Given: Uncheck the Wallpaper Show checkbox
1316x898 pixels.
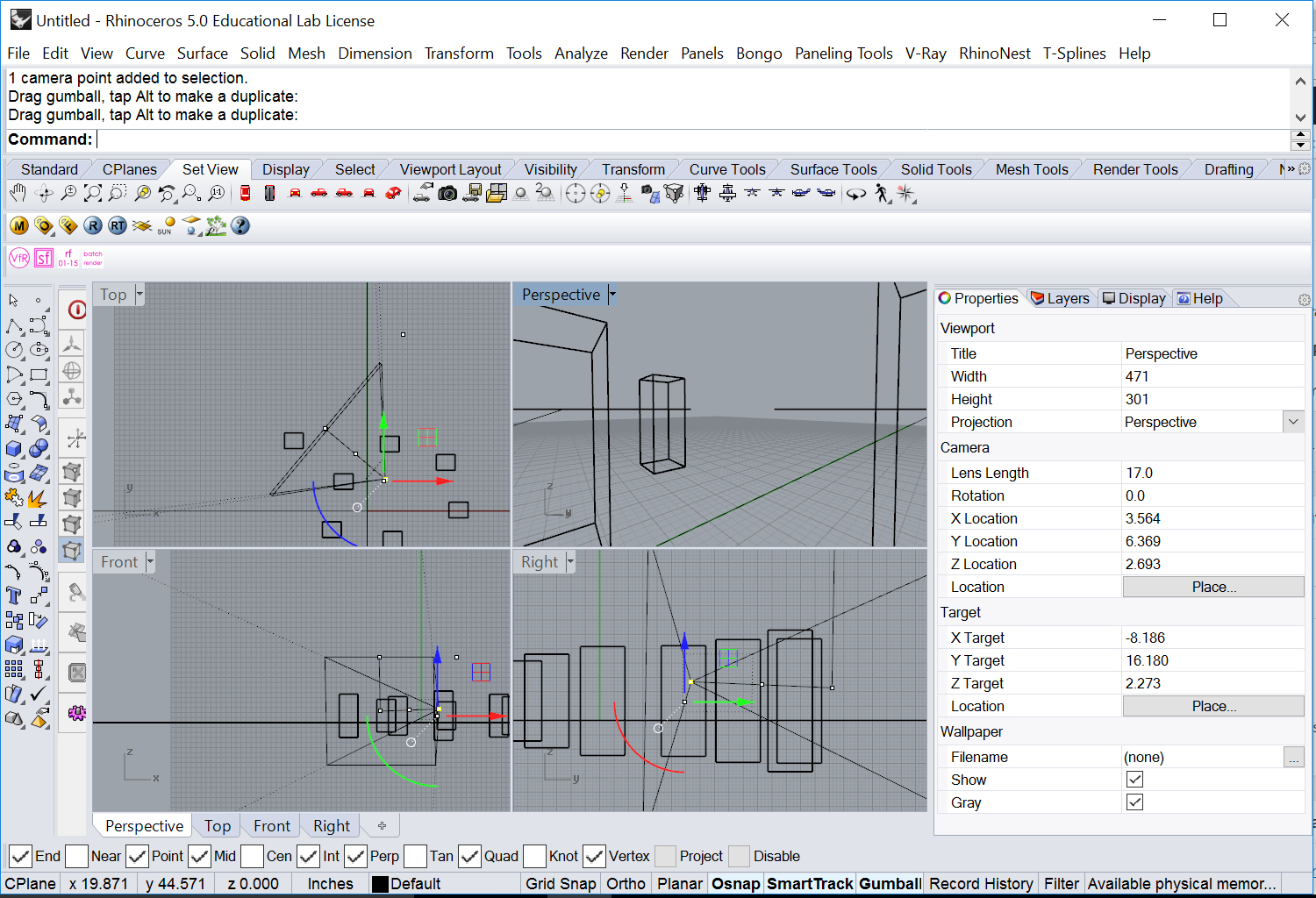Looking at the screenshot, I should (x=1134, y=780).
